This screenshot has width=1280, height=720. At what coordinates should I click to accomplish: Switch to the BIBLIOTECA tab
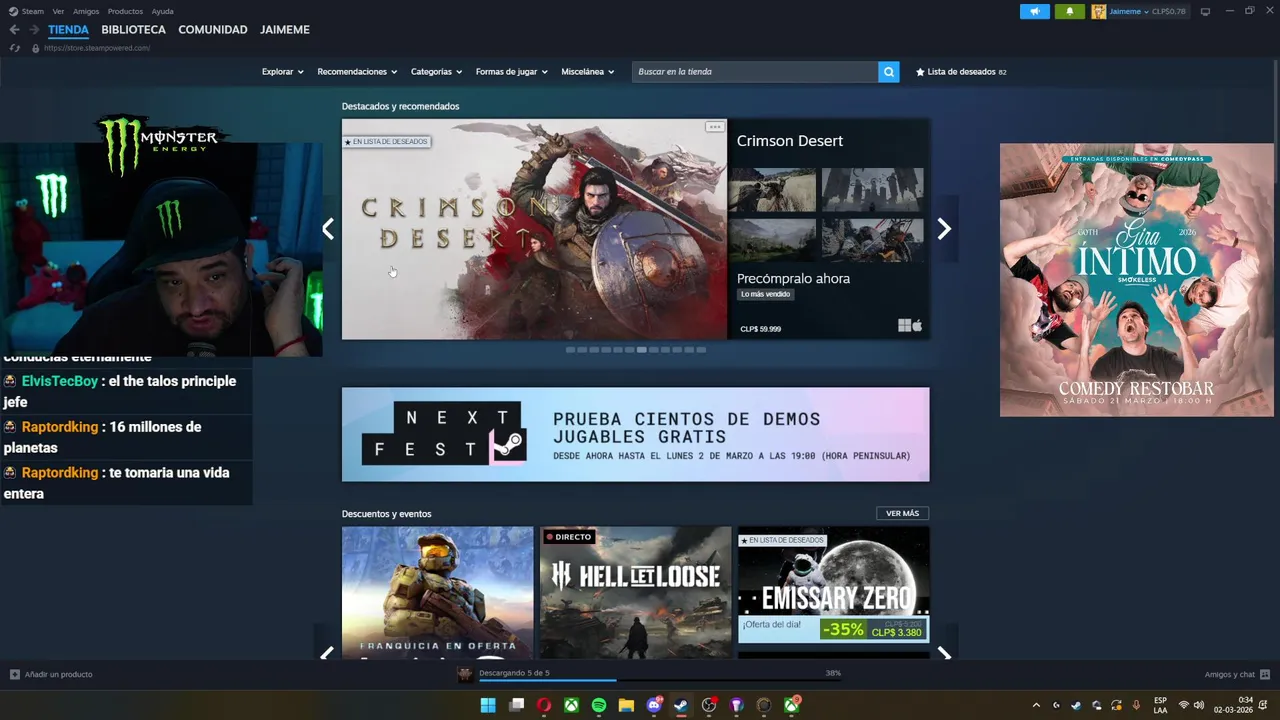pyautogui.click(x=133, y=30)
